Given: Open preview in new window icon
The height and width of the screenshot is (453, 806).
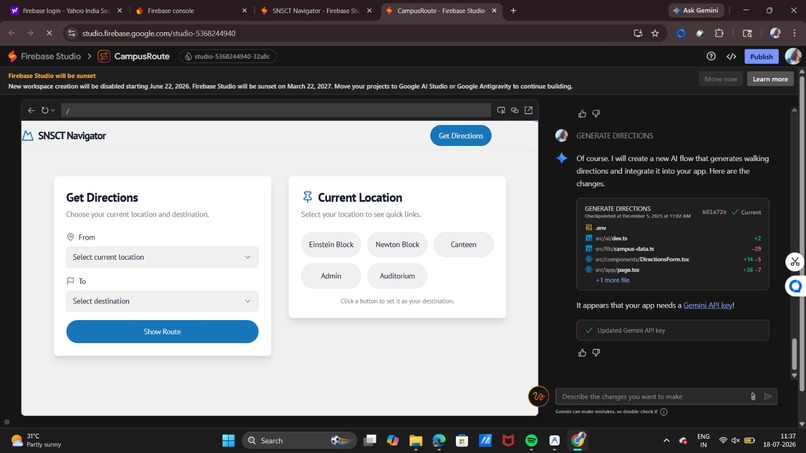Looking at the screenshot, I should coord(528,110).
